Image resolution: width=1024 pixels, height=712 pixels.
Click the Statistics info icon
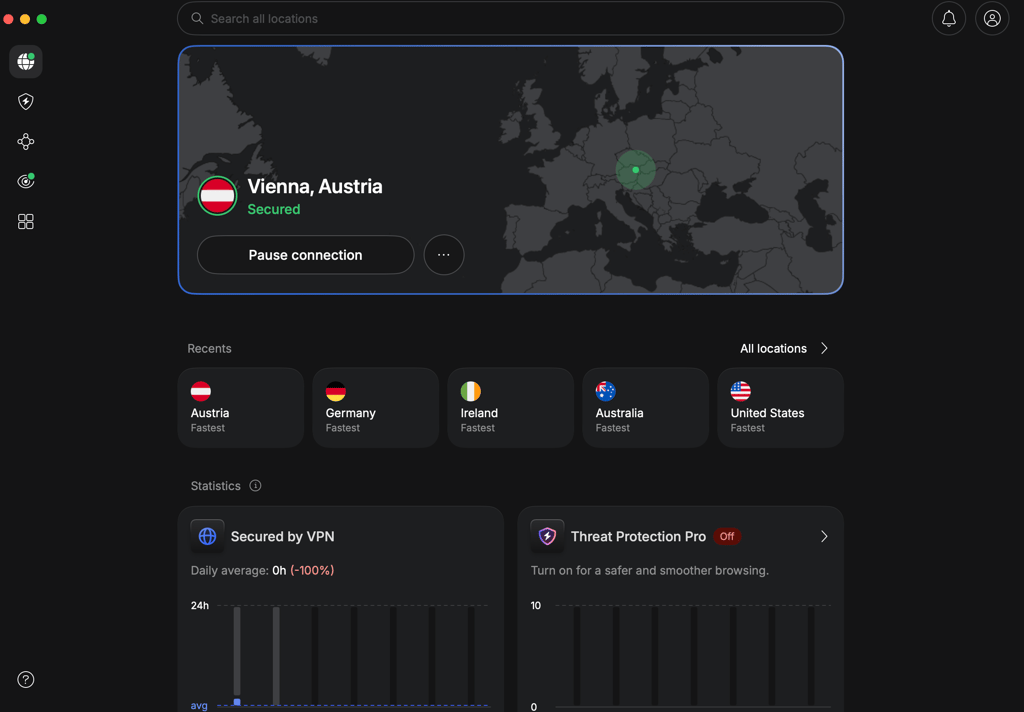tap(255, 485)
